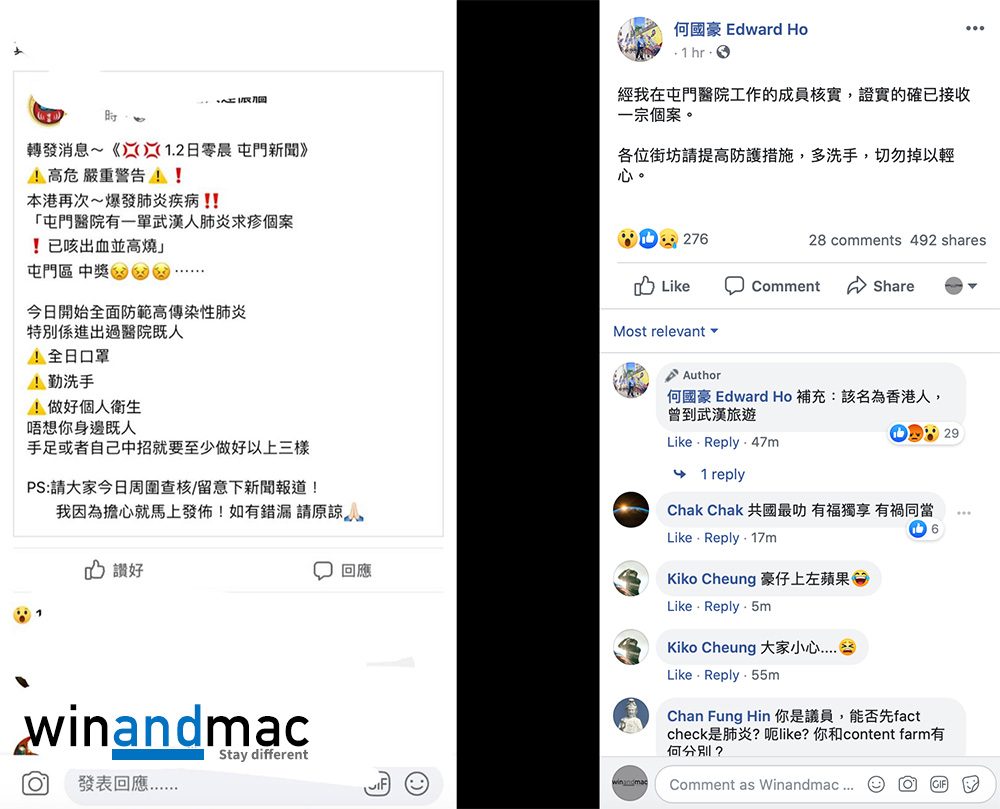
Task: Open the options dots beside Chak Chak's comment
Action: click(x=964, y=513)
